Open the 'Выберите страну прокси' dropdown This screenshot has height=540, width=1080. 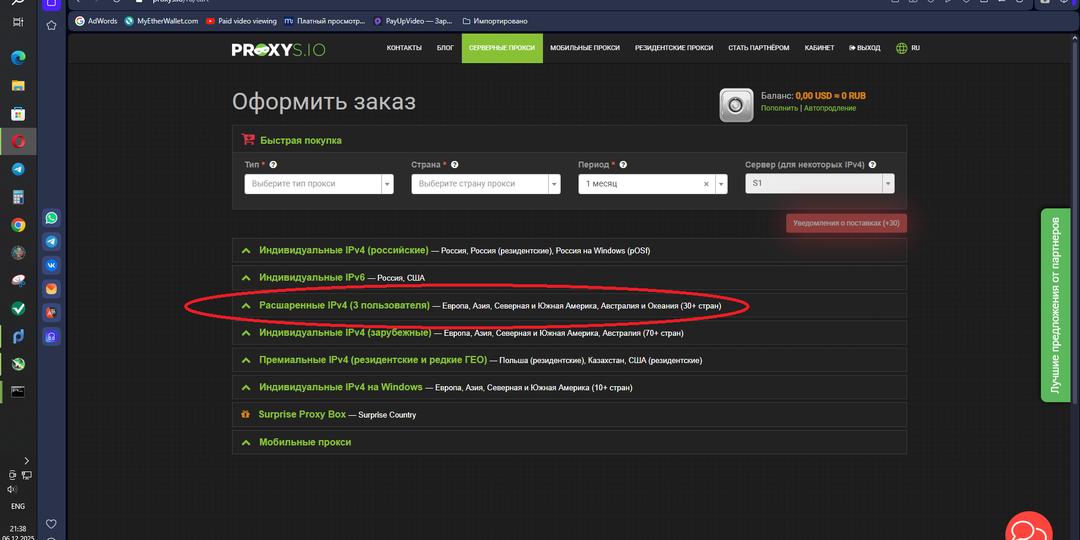tap(486, 184)
